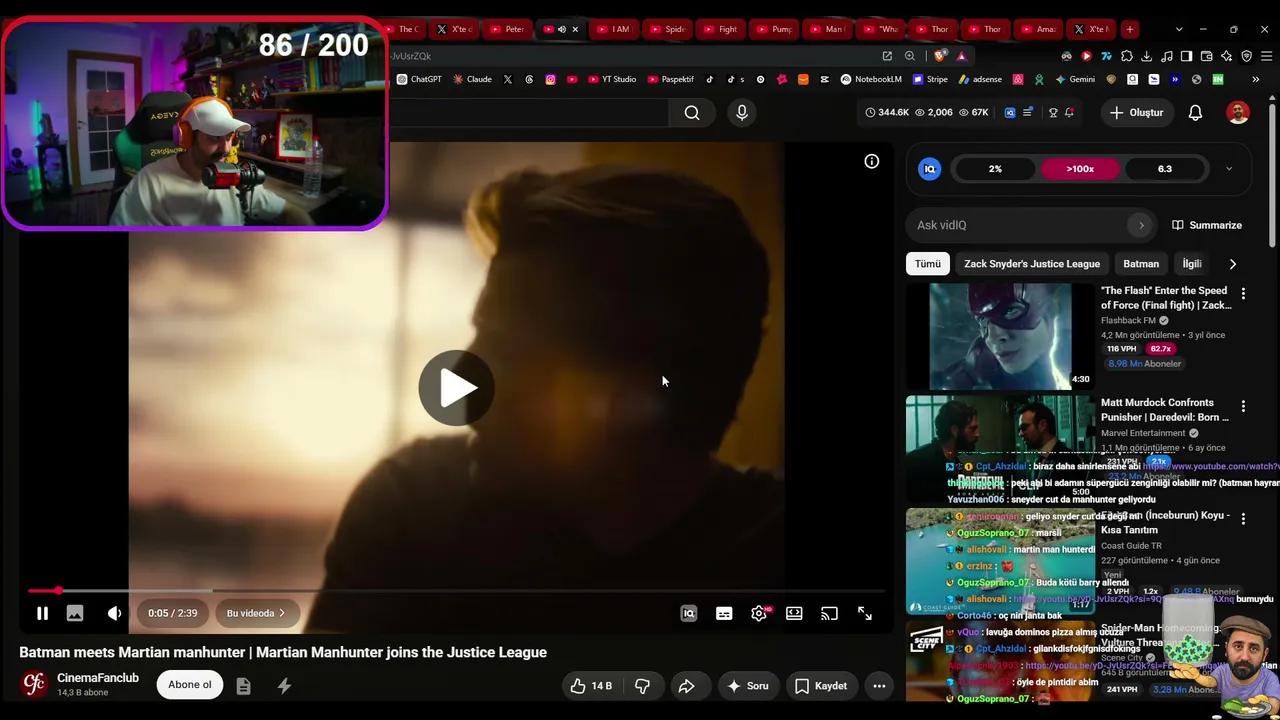Open the account avatar menu
This screenshot has width=1280, height=720.
click(1238, 113)
